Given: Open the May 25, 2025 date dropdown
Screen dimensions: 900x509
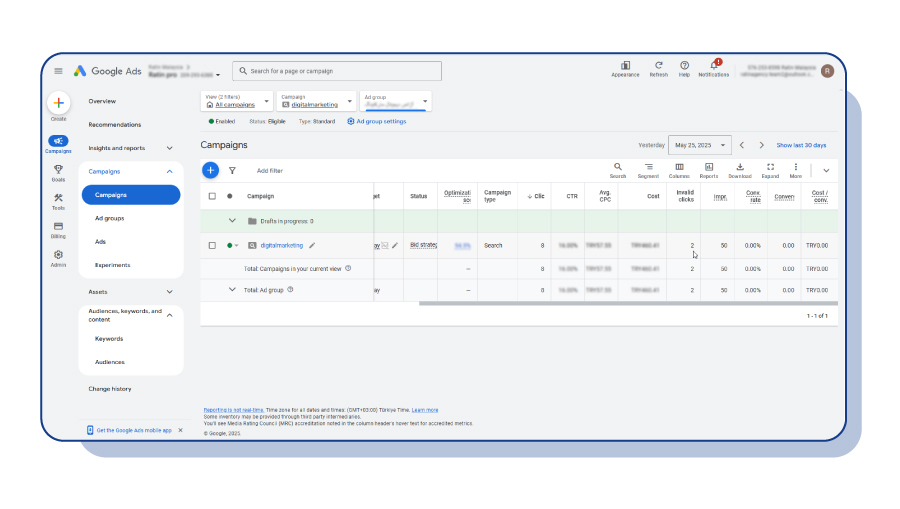Looking at the screenshot, I should coord(700,145).
